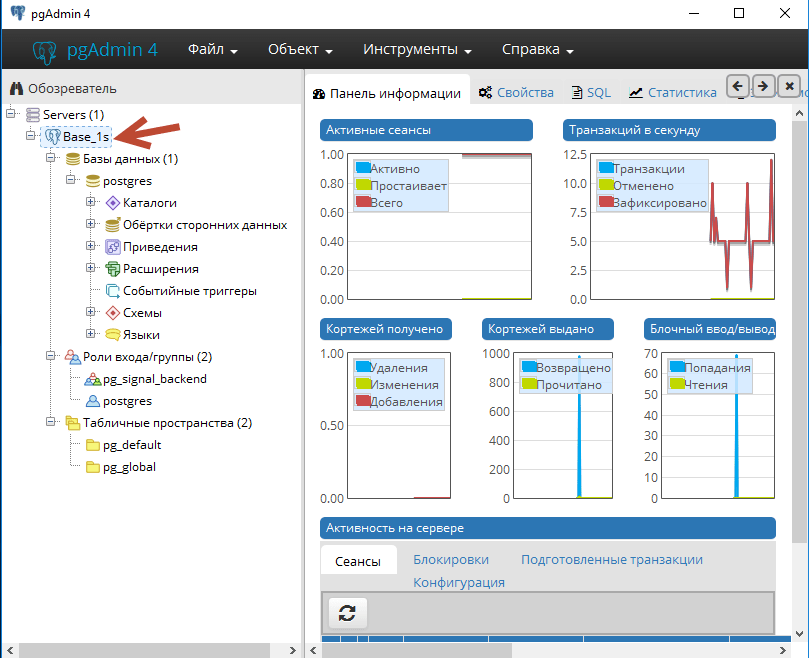Screen dimensions: 809x658
Task: Switch to the Свойства tab
Action: (516, 93)
